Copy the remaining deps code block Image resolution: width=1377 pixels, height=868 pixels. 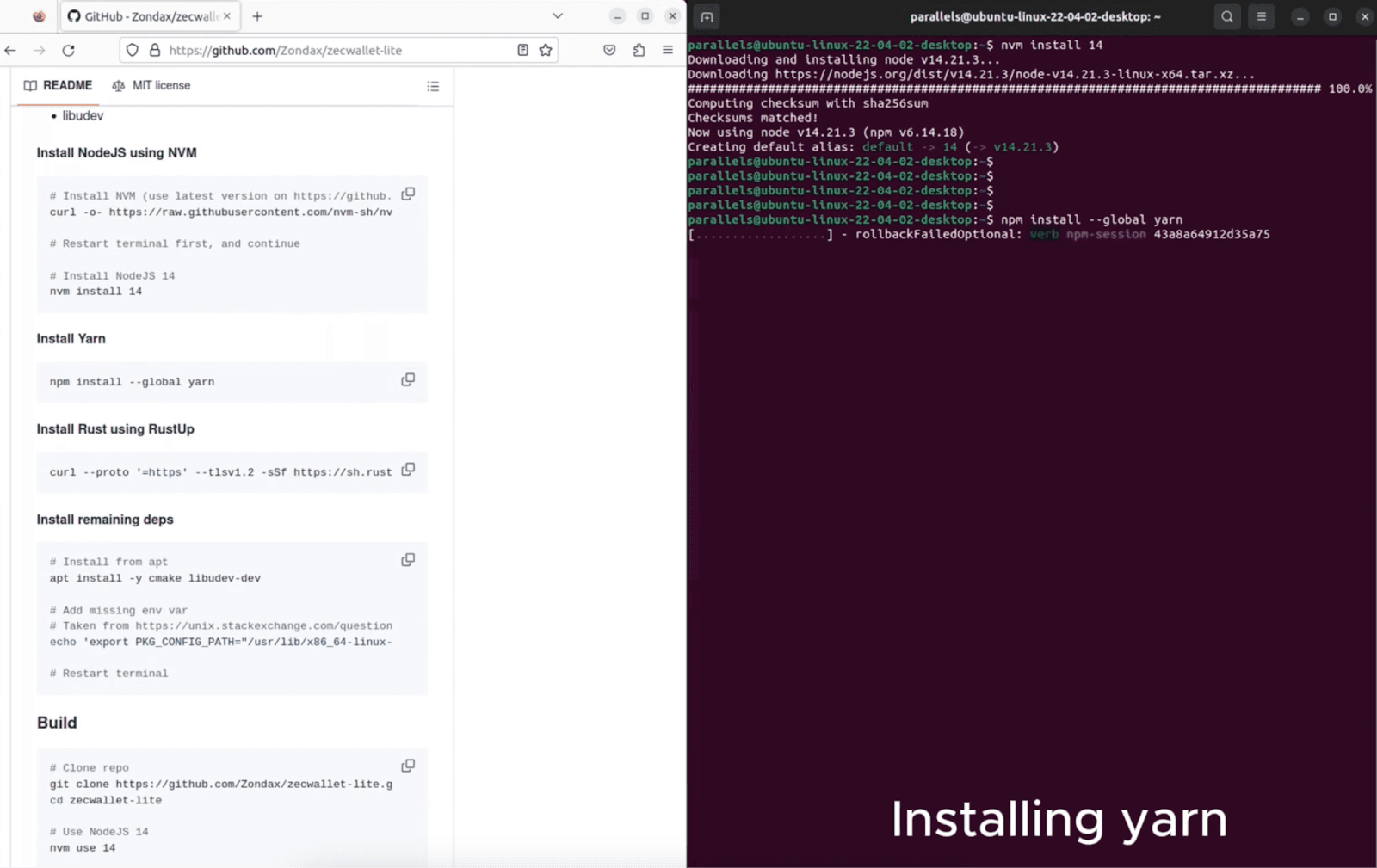click(x=408, y=560)
